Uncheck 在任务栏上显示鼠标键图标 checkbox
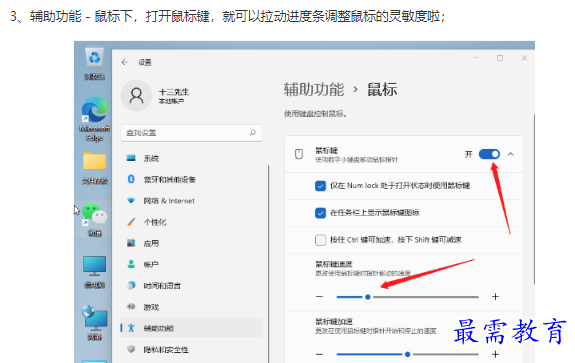 pyautogui.click(x=320, y=213)
